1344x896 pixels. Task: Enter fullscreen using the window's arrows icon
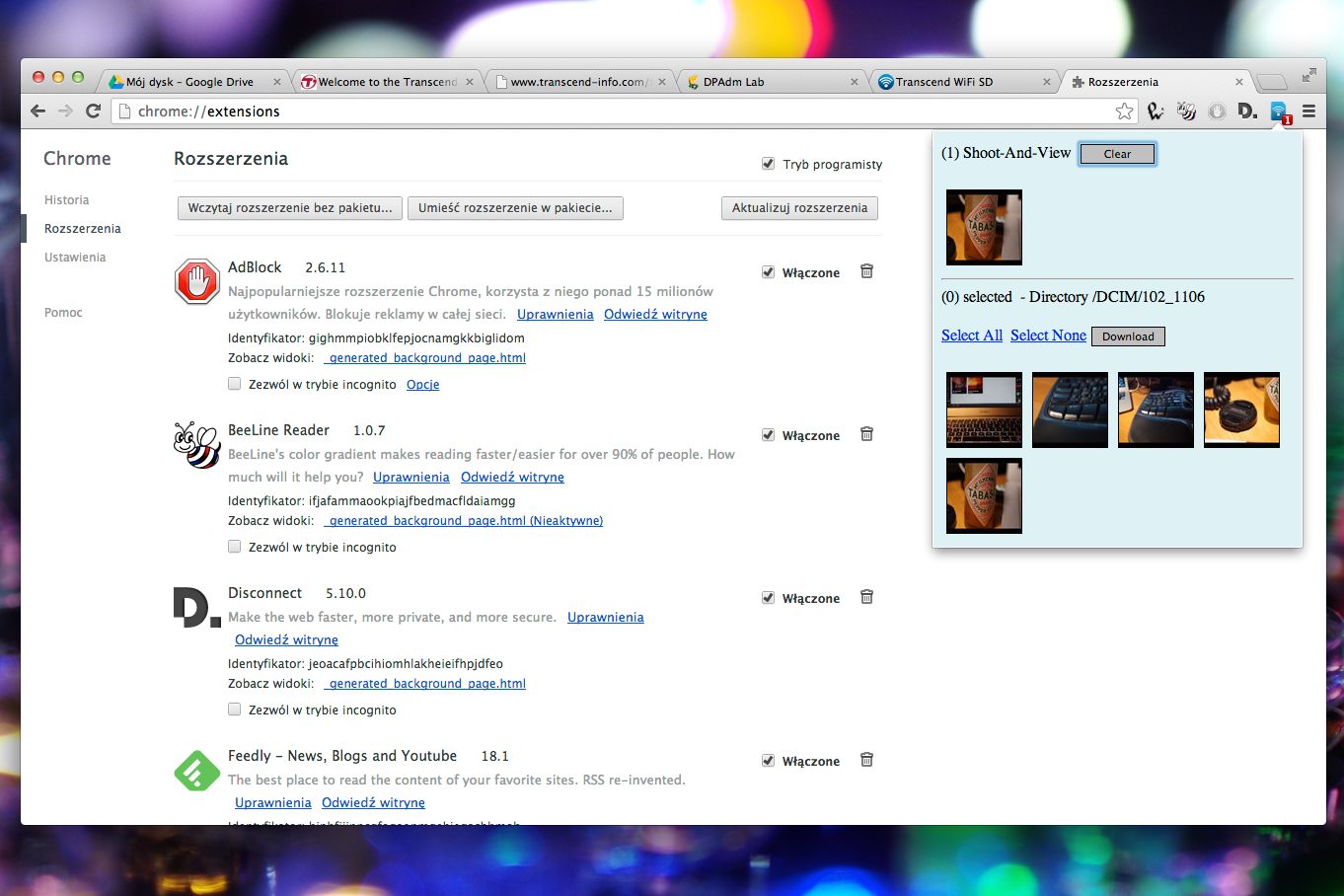(1309, 75)
